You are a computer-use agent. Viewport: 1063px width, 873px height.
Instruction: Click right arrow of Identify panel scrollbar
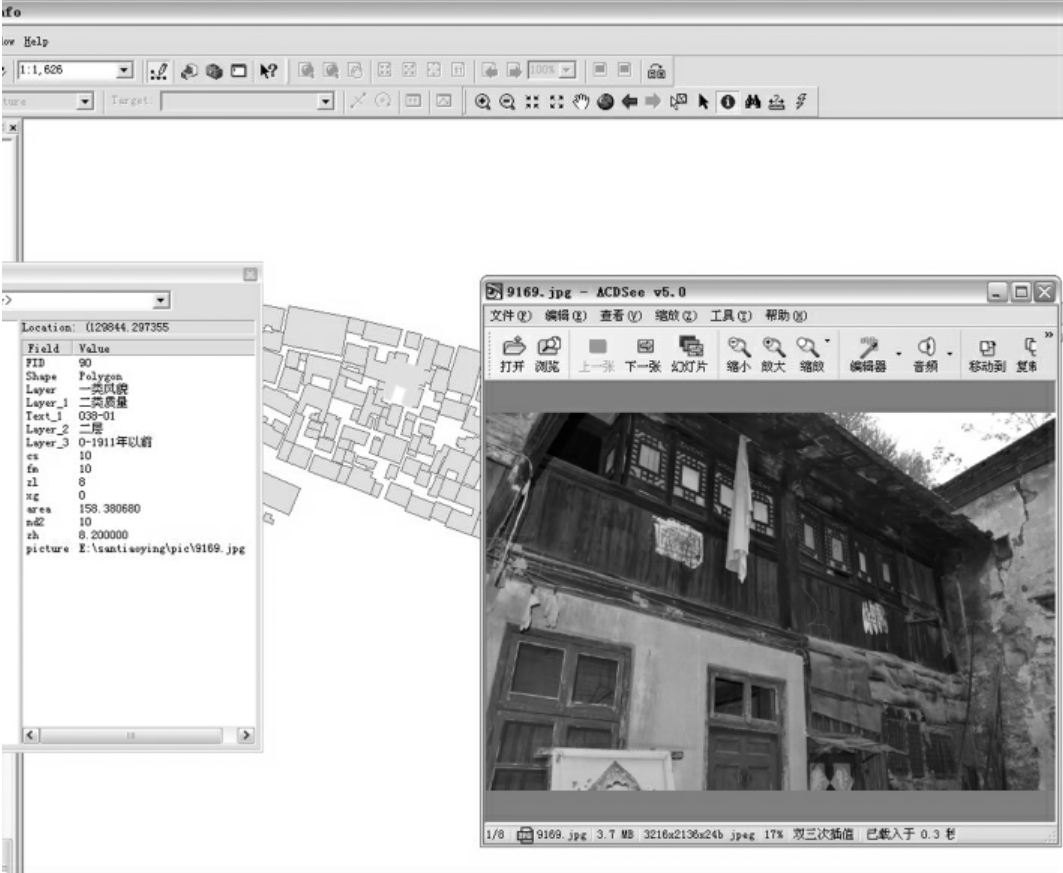[x=245, y=735]
